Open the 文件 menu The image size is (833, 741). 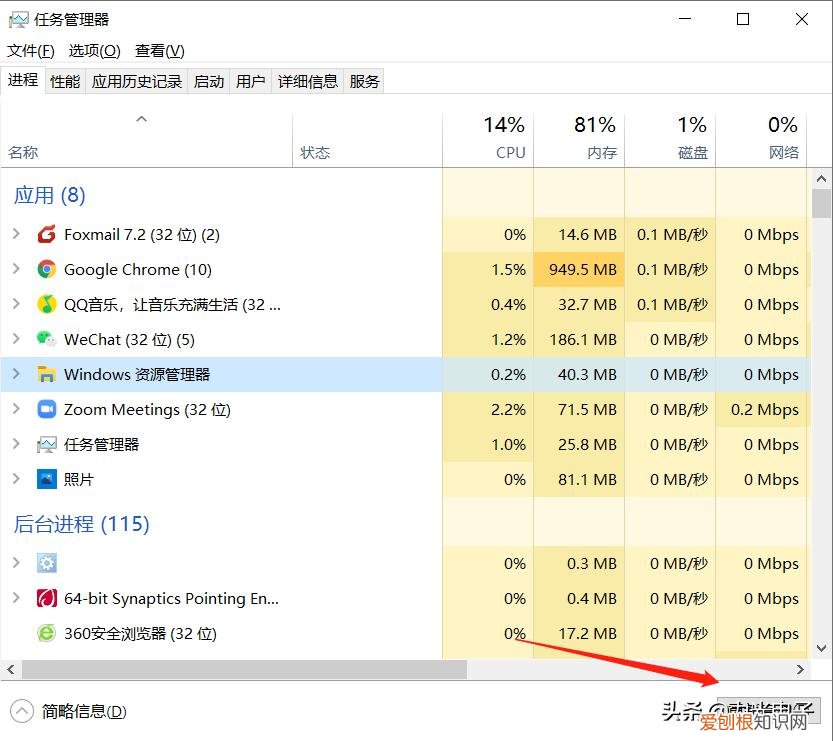(31, 51)
